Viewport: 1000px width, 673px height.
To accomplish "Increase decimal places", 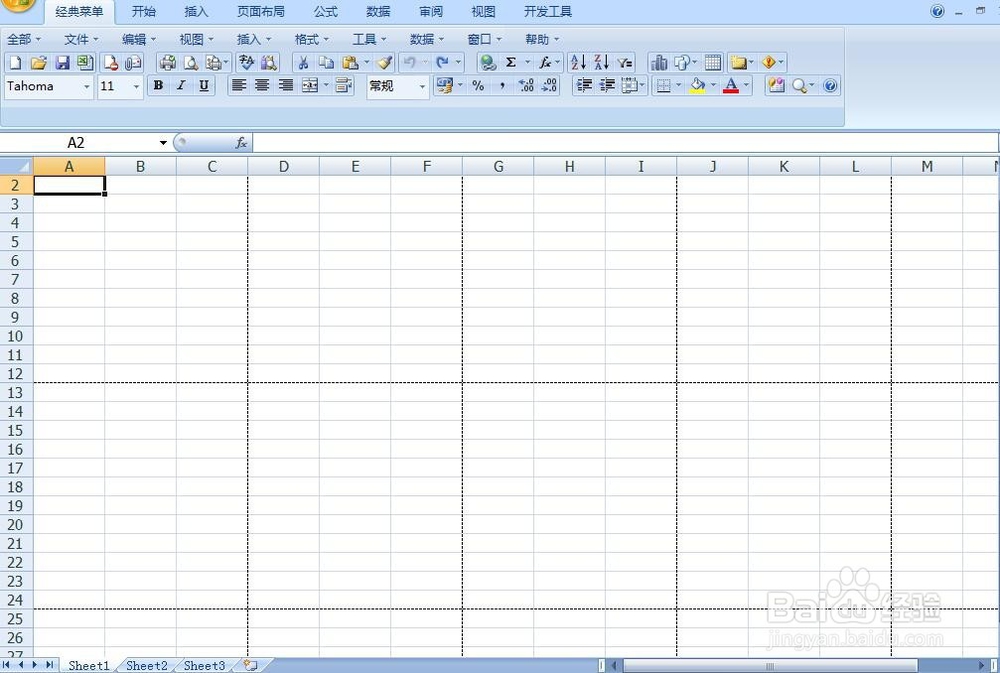I will pos(526,85).
